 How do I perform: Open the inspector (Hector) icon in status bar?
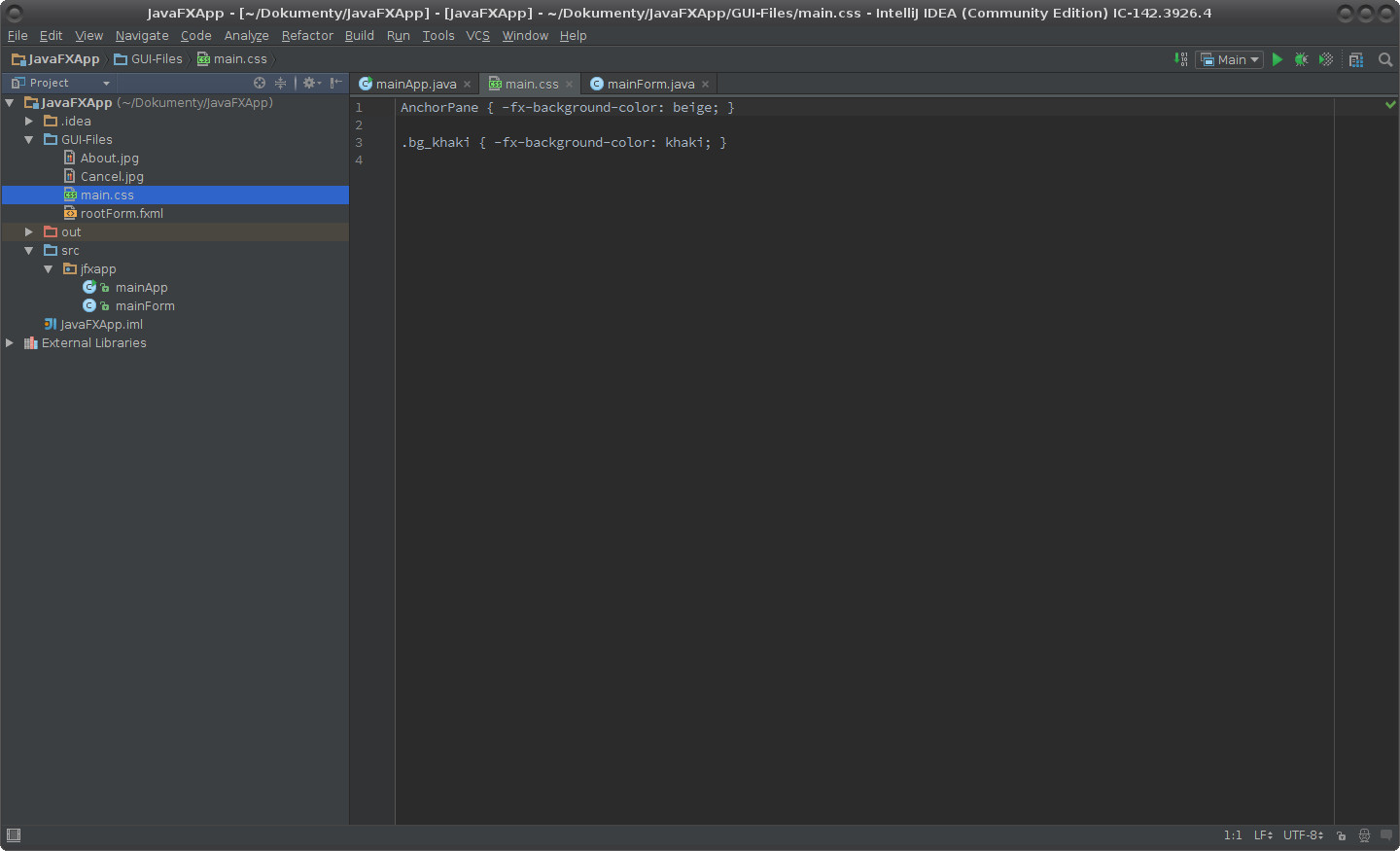(x=1364, y=835)
